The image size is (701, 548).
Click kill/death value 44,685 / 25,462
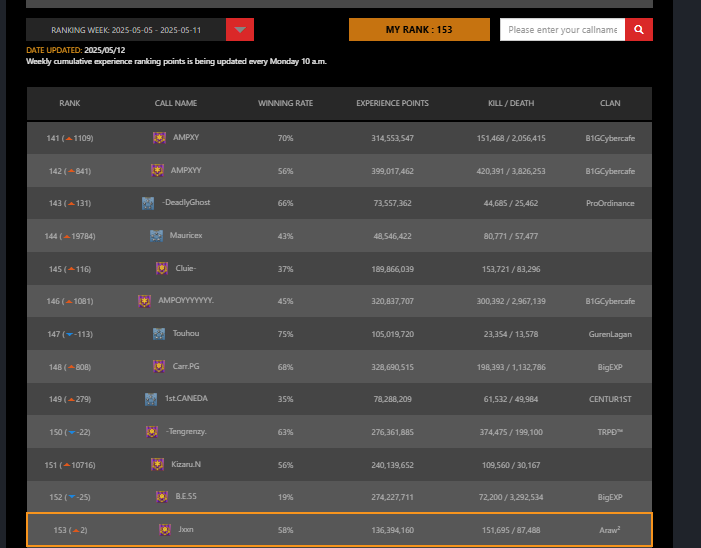(511, 203)
